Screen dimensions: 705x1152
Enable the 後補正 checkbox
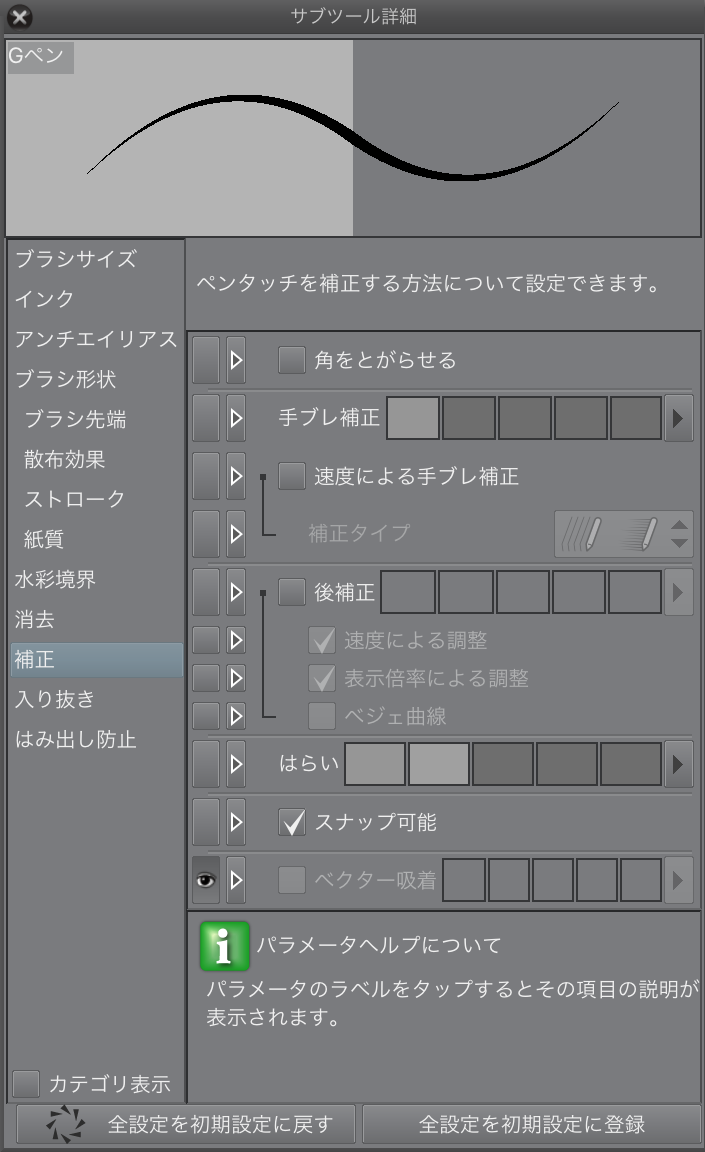(291, 592)
